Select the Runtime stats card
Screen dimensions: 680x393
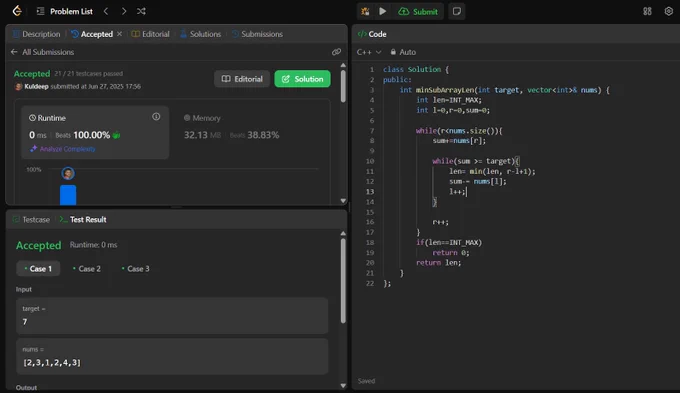coord(95,132)
